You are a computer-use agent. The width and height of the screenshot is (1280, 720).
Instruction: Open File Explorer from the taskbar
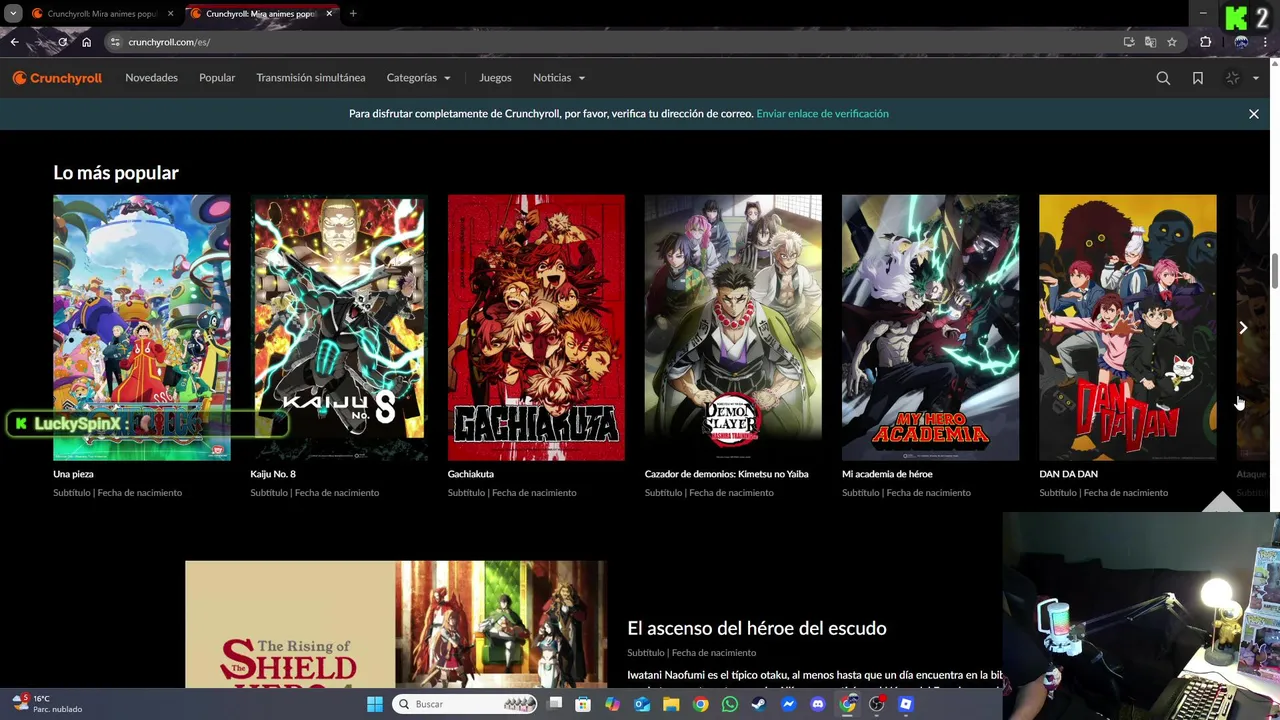pyautogui.click(x=671, y=704)
